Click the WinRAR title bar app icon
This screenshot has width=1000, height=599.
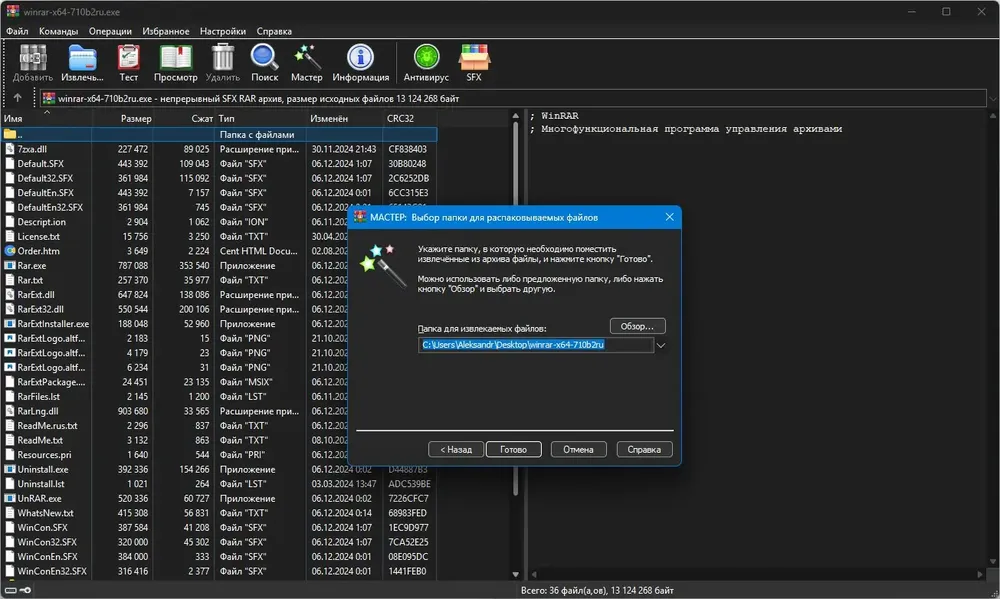(13, 11)
